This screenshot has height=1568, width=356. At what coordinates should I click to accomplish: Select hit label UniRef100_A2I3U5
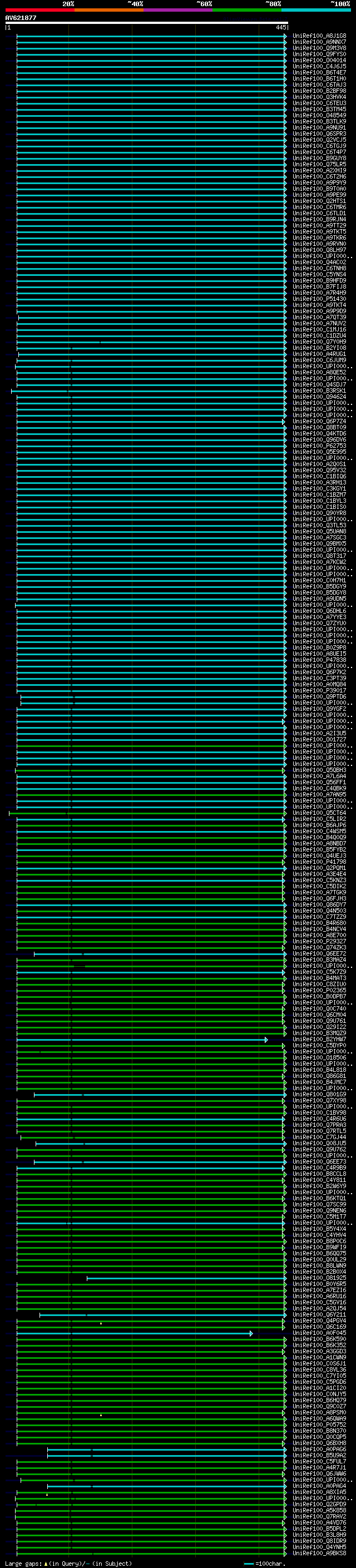319,733
